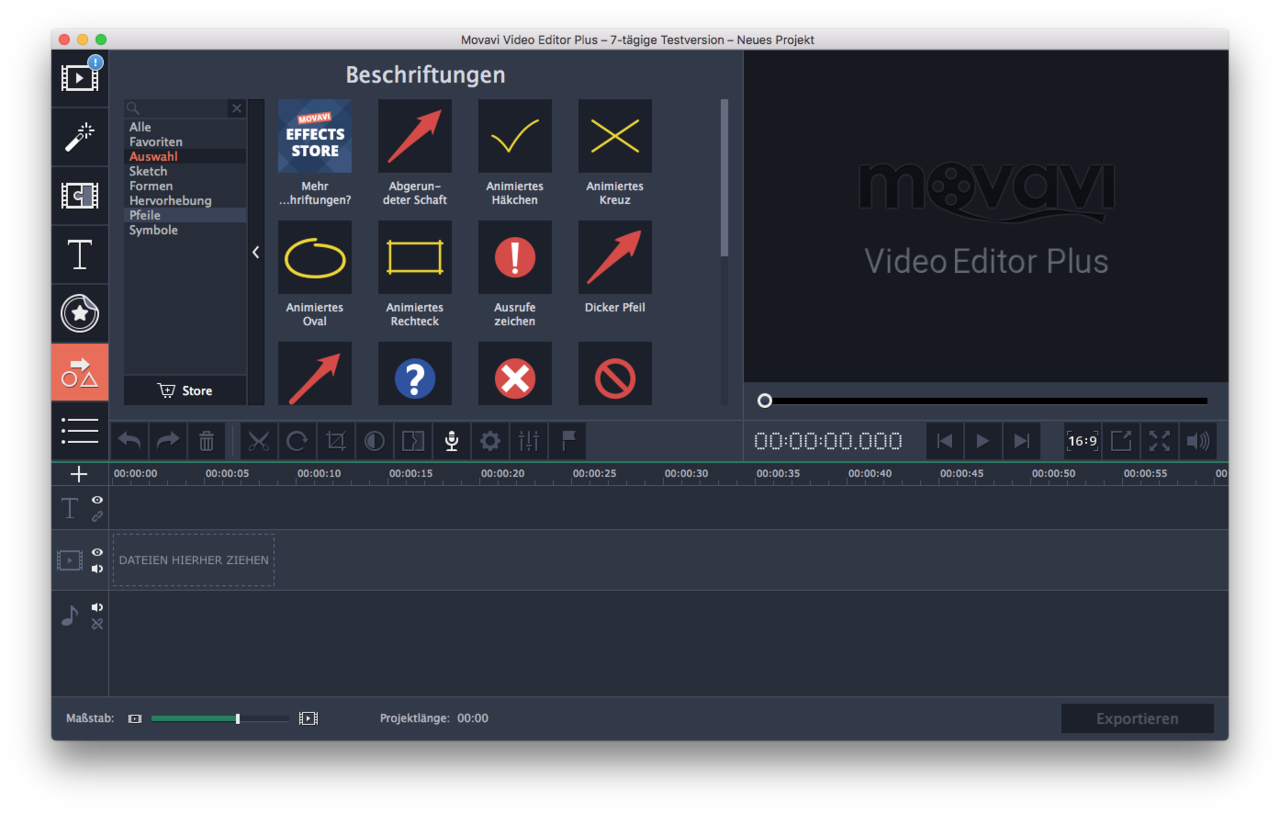Click the 00:00:30 timeline ruler mark
Image resolution: width=1280 pixels, height=814 pixels.
click(x=686, y=473)
